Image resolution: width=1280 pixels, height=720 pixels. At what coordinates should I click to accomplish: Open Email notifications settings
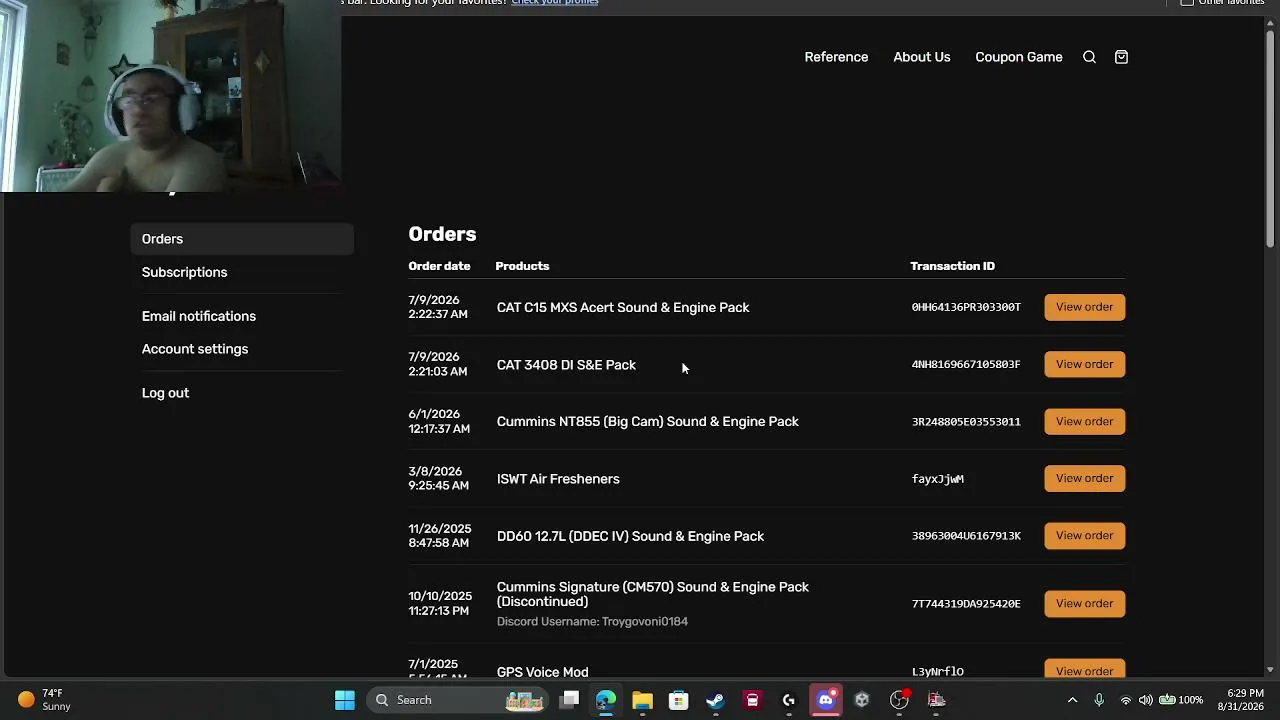(x=199, y=316)
